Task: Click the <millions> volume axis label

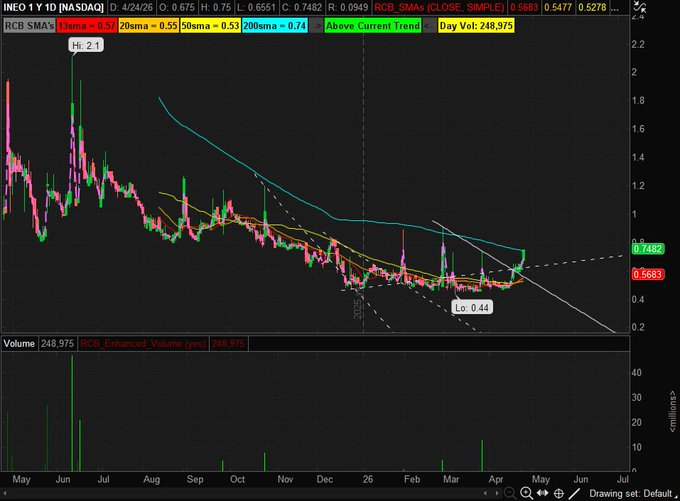Action: [x=672, y=411]
